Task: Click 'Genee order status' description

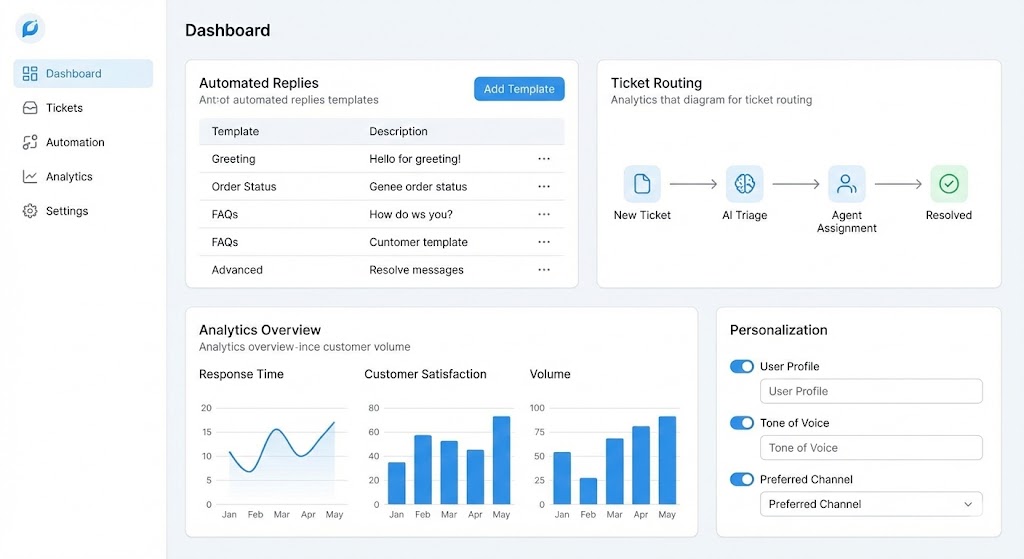Action: tap(418, 187)
